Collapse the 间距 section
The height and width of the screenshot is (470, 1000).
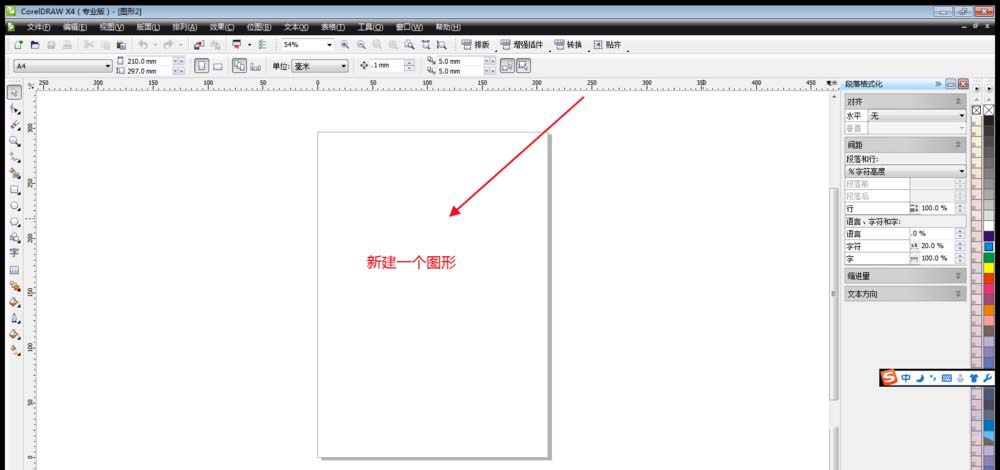(x=957, y=145)
